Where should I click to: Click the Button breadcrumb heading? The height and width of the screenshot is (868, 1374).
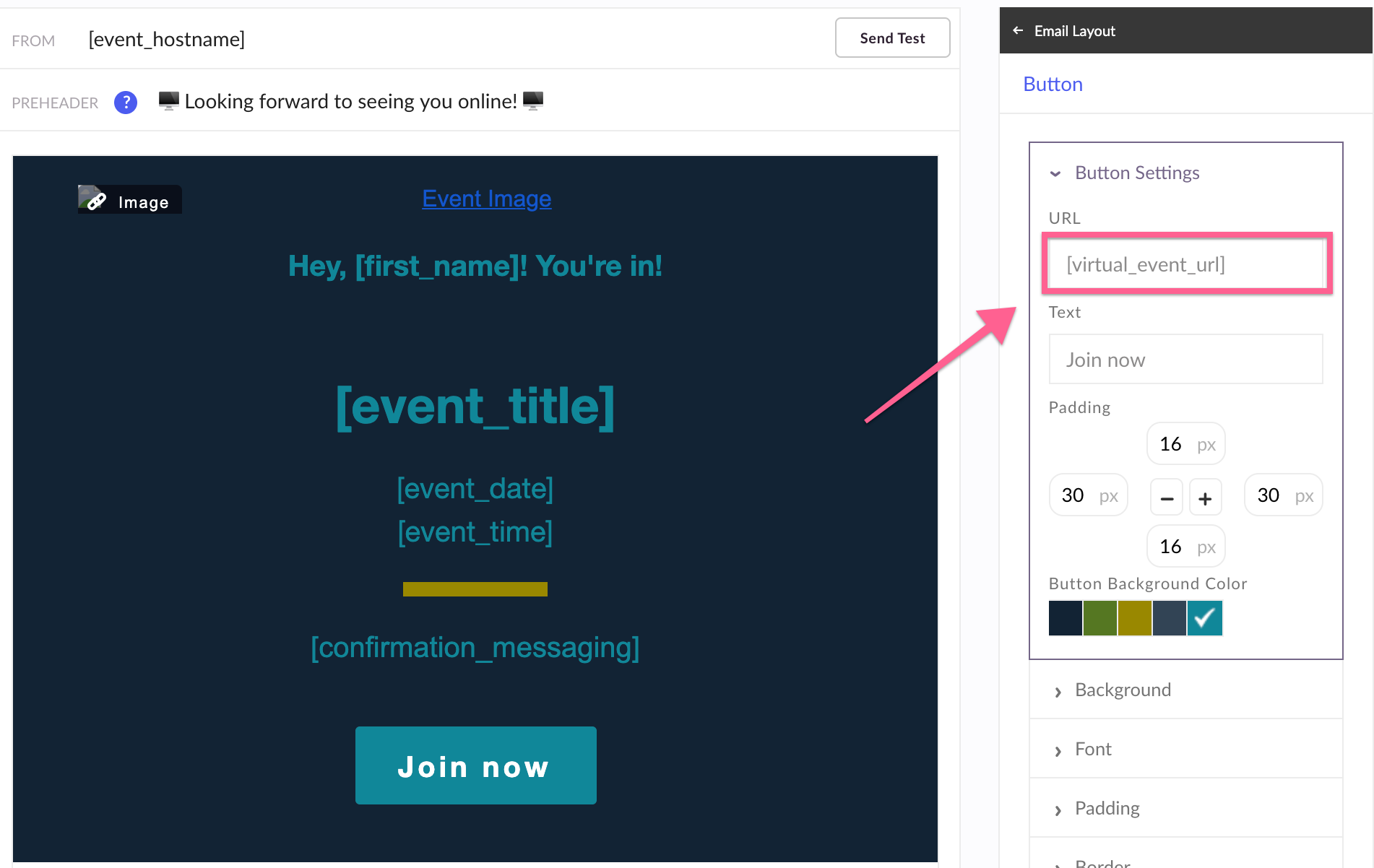coord(1053,84)
